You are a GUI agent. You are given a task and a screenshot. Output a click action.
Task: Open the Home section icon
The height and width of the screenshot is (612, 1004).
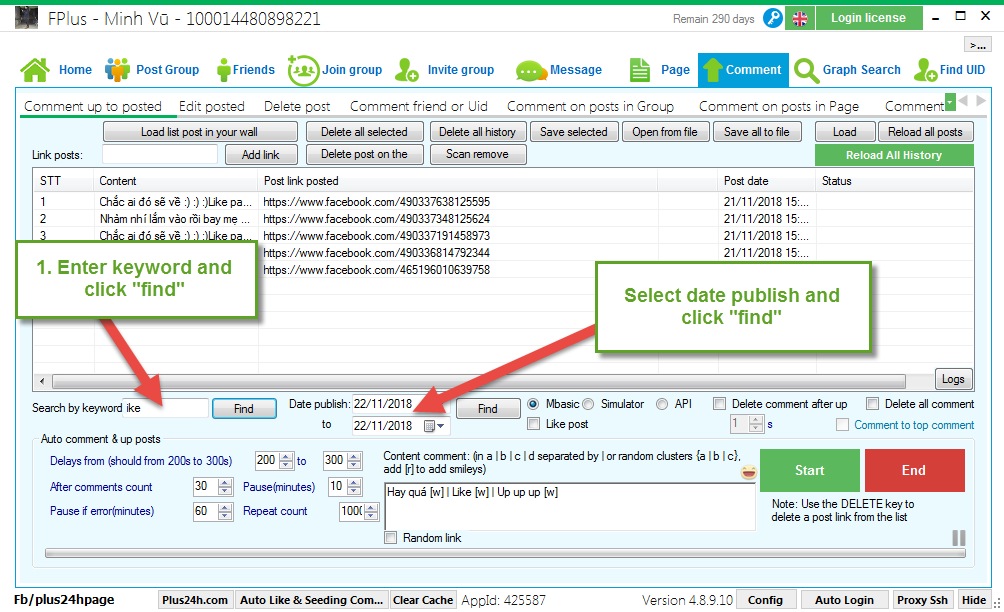[35, 70]
